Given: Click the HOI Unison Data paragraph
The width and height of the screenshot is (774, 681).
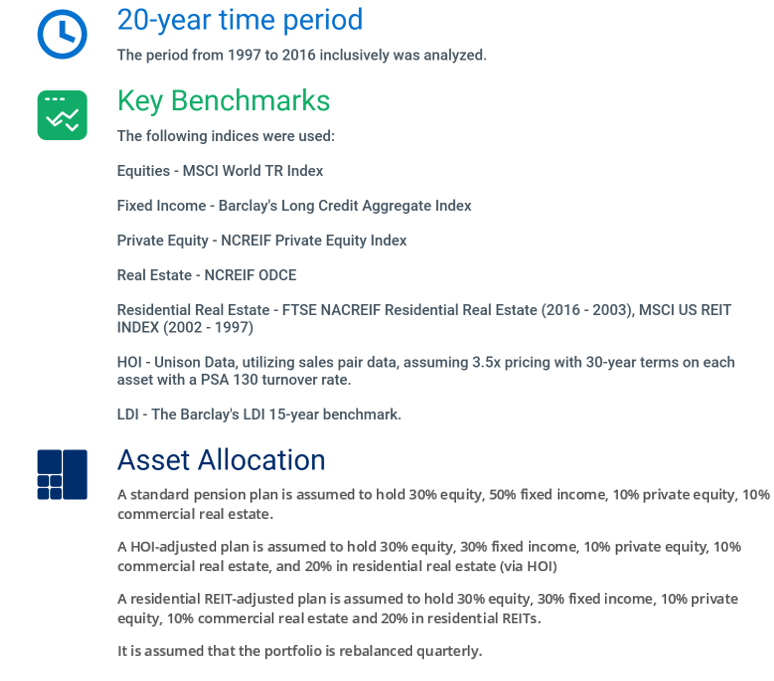Looking at the screenshot, I should click(x=426, y=371).
